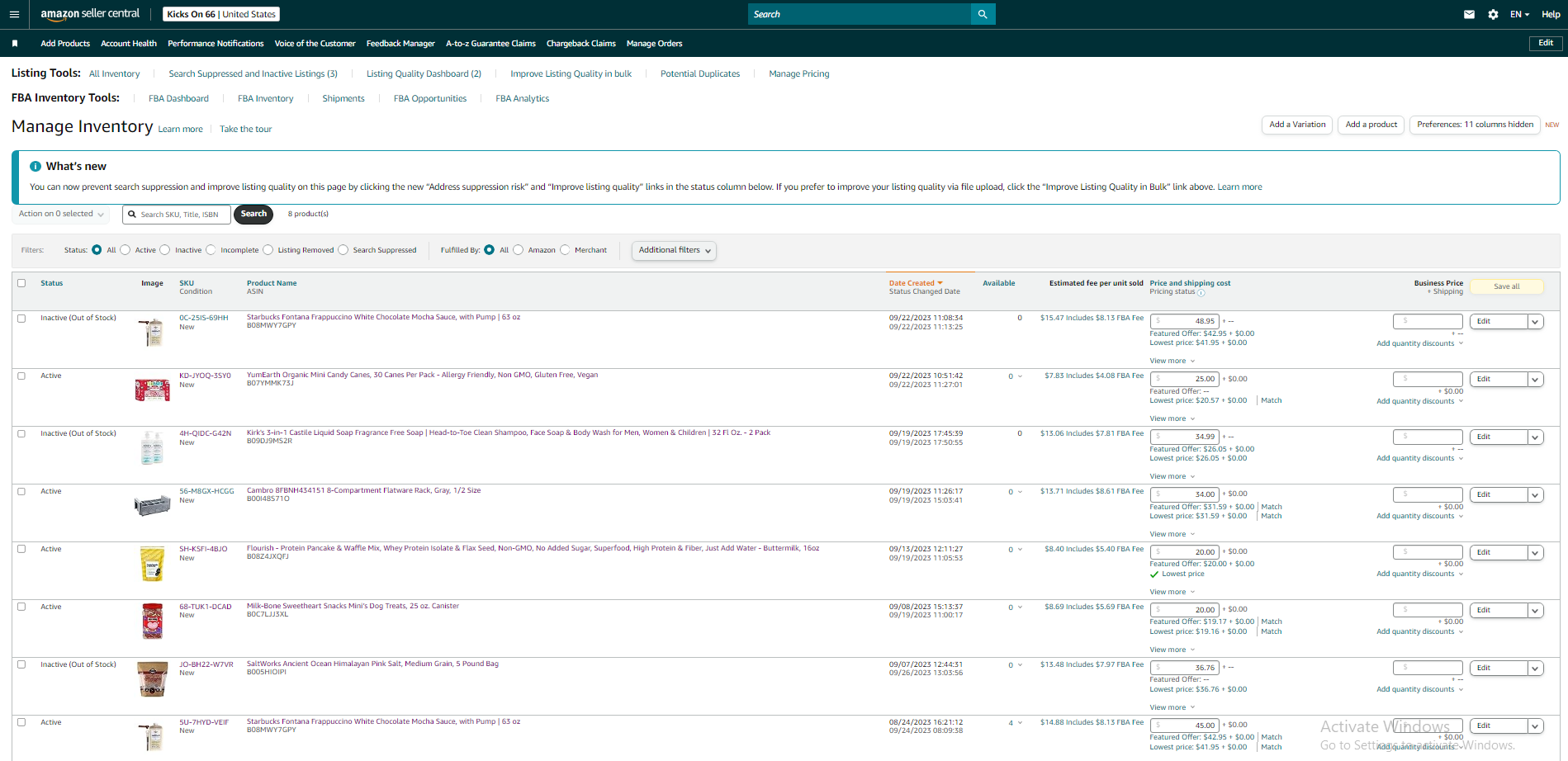The image size is (1568, 761).
Task: Click the Save all button
Action: pos(1506,286)
